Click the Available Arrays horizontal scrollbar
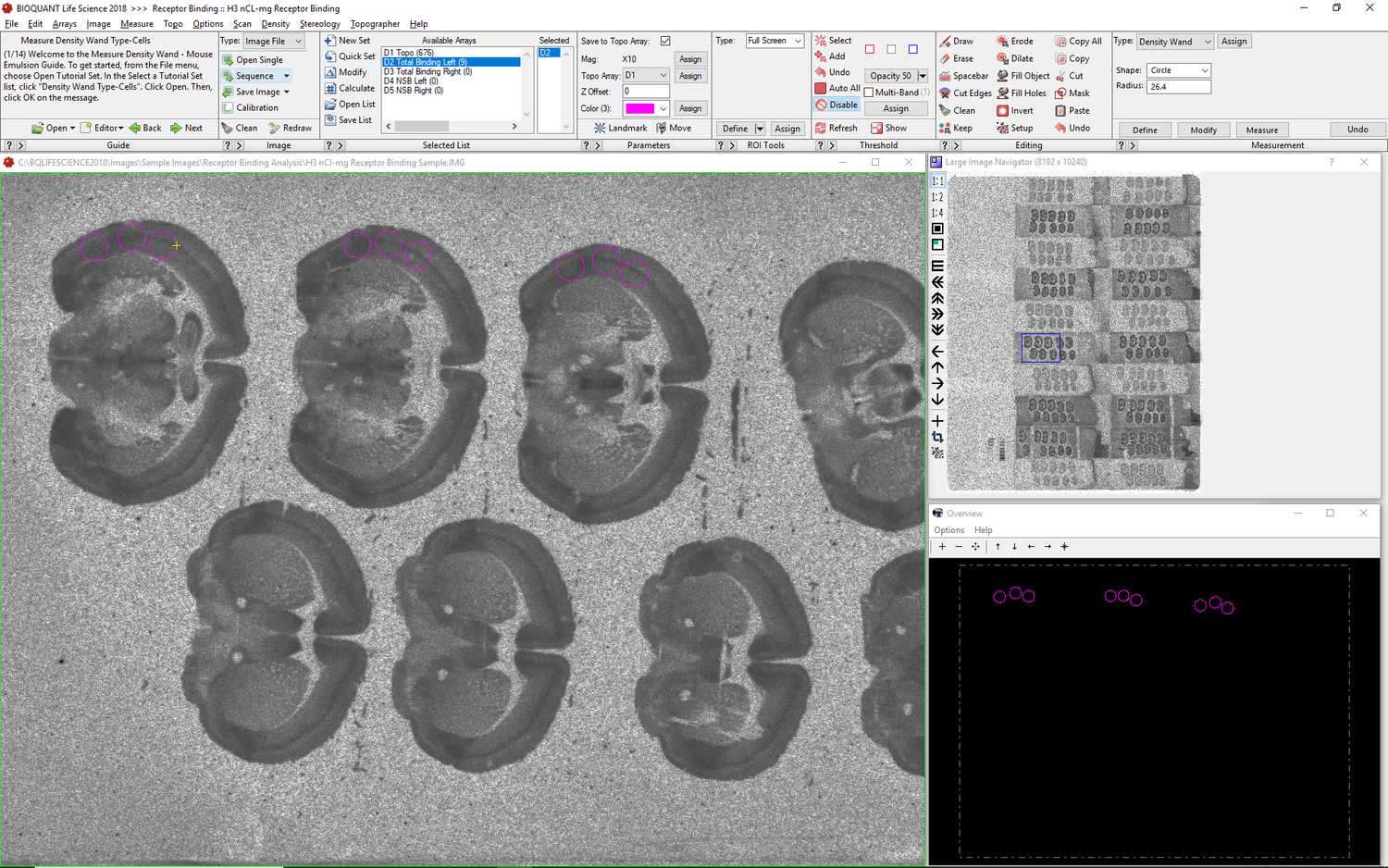Viewport: 1388px width, 868px height. click(451, 126)
